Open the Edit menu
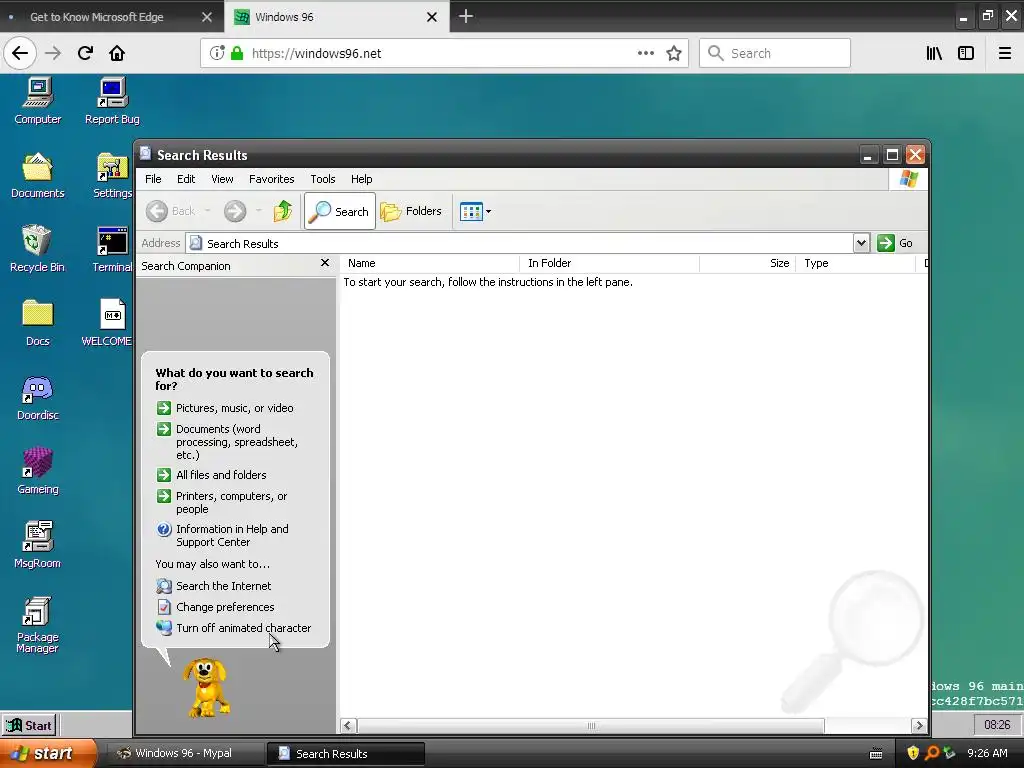The image size is (1024, 768). [x=186, y=179]
